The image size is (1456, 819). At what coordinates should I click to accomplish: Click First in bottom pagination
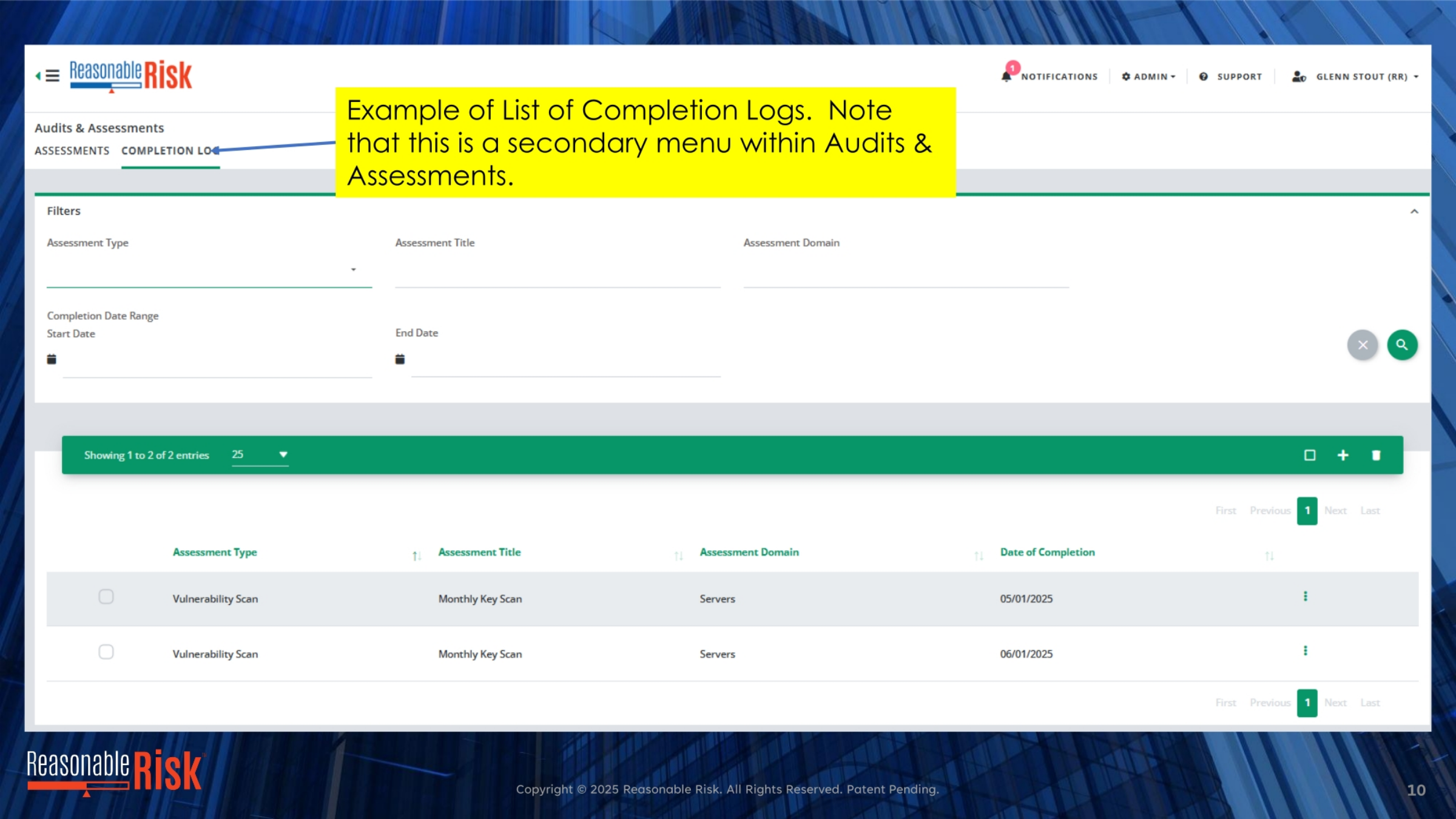click(1225, 703)
